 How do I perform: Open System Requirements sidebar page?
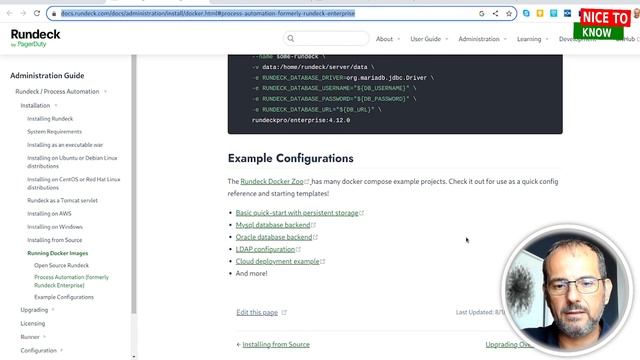pos(54,131)
